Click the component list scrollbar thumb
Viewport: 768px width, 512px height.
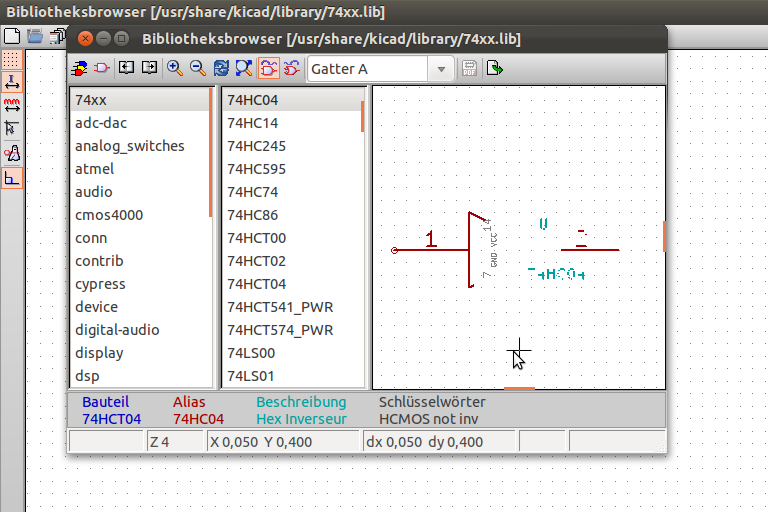(x=363, y=117)
